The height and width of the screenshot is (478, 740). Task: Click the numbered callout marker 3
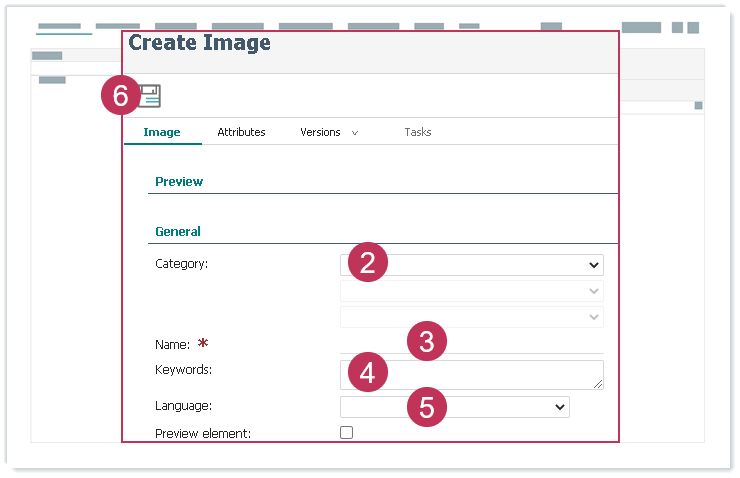coord(426,341)
